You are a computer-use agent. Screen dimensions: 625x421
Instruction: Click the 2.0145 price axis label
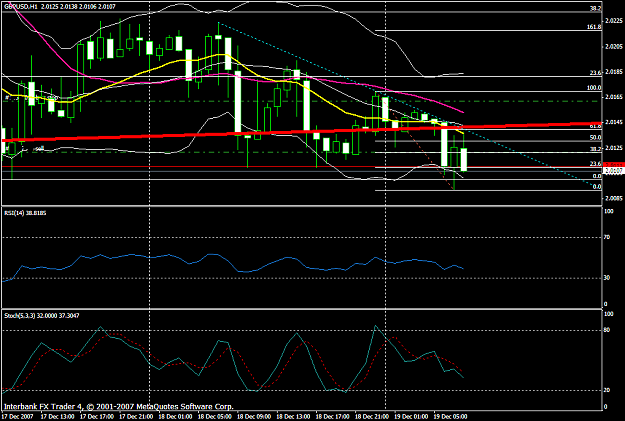[x=614, y=122]
